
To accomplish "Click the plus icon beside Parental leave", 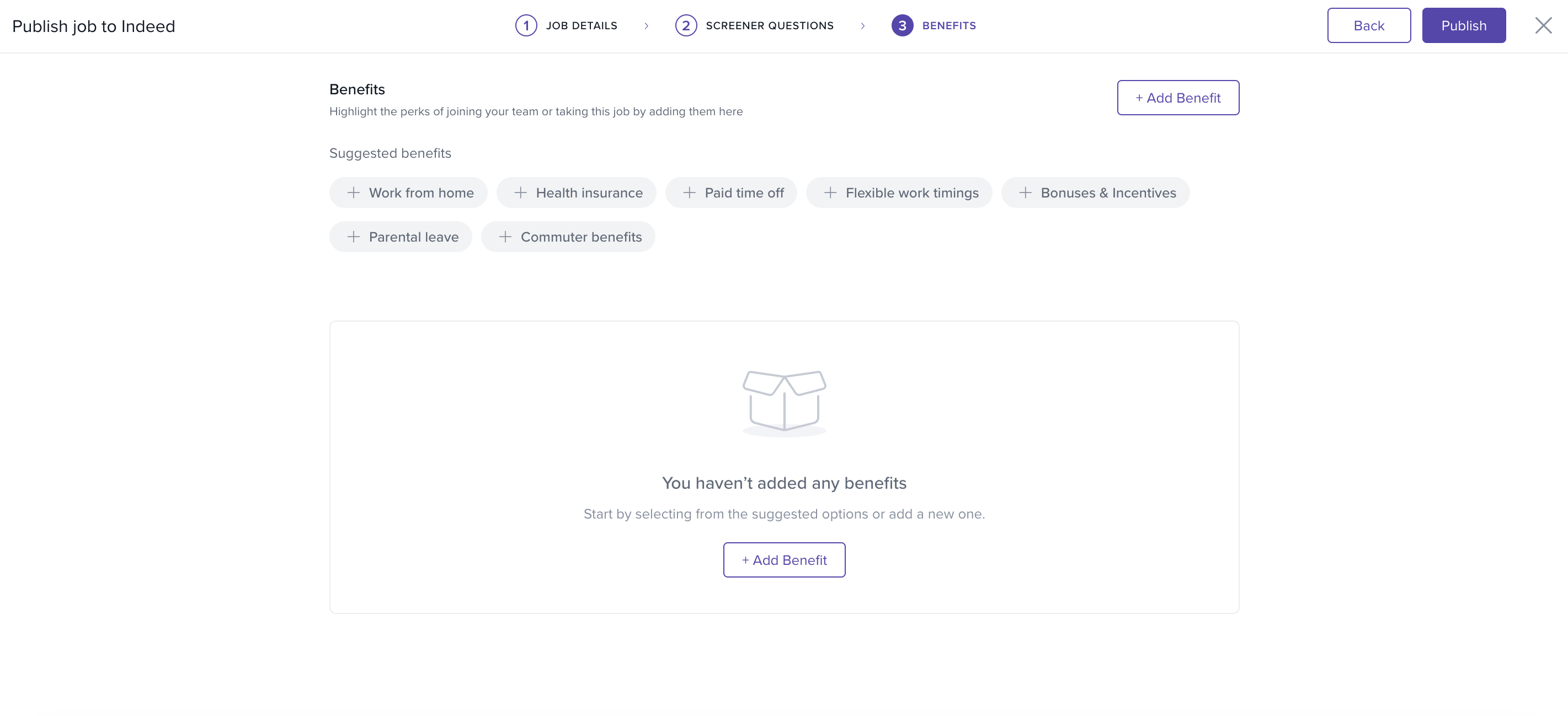I will [353, 237].
